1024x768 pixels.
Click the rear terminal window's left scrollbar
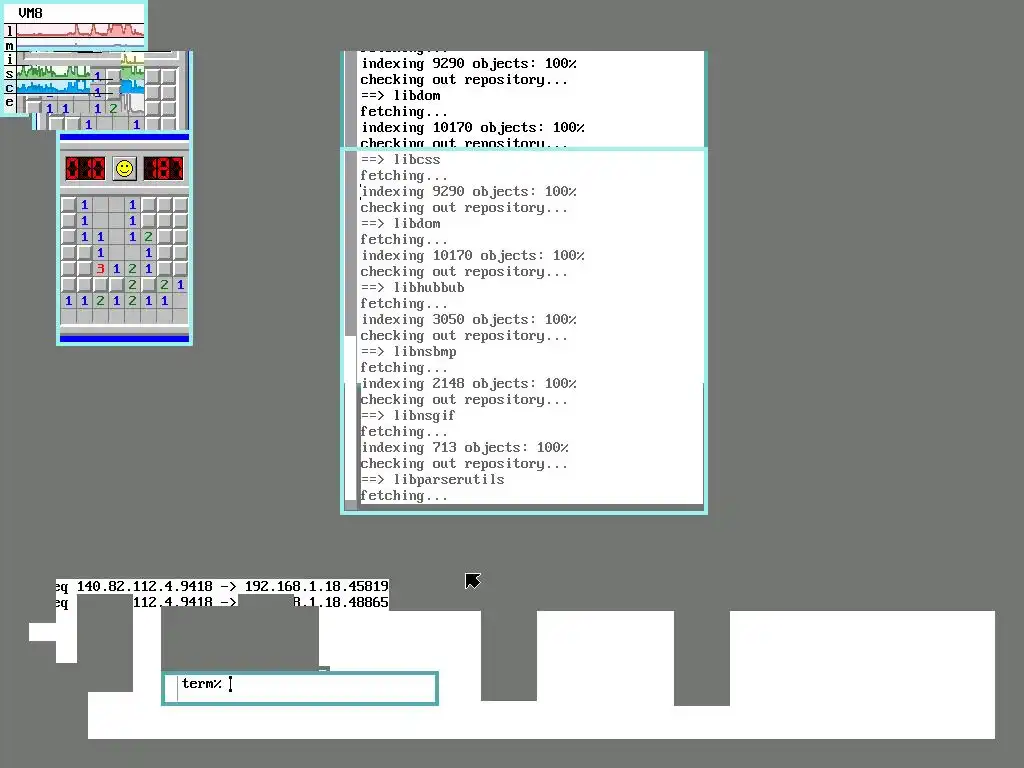tap(351, 98)
